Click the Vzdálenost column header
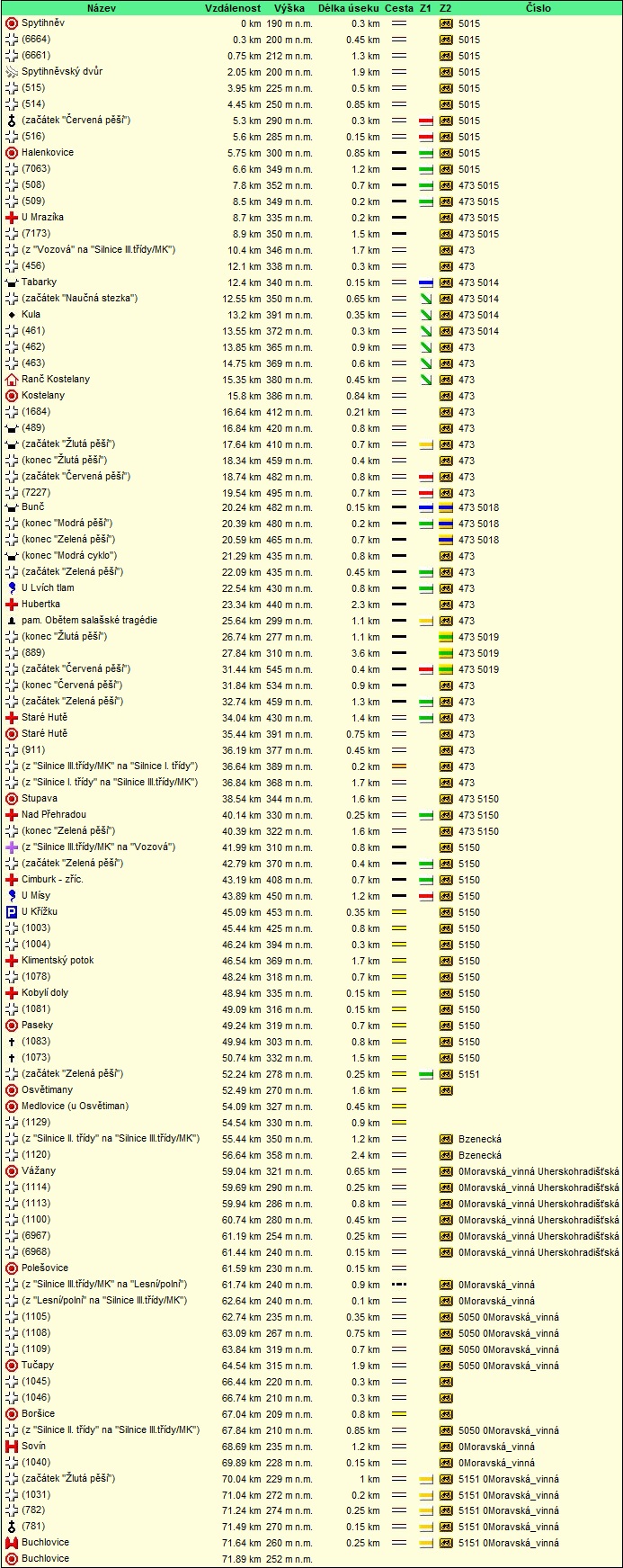 pyautogui.click(x=233, y=8)
